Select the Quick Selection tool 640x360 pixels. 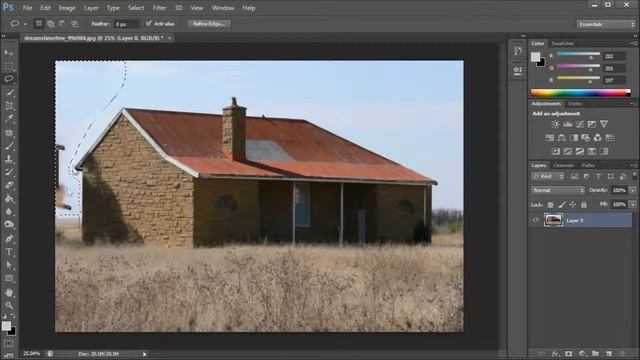click(x=9, y=92)
